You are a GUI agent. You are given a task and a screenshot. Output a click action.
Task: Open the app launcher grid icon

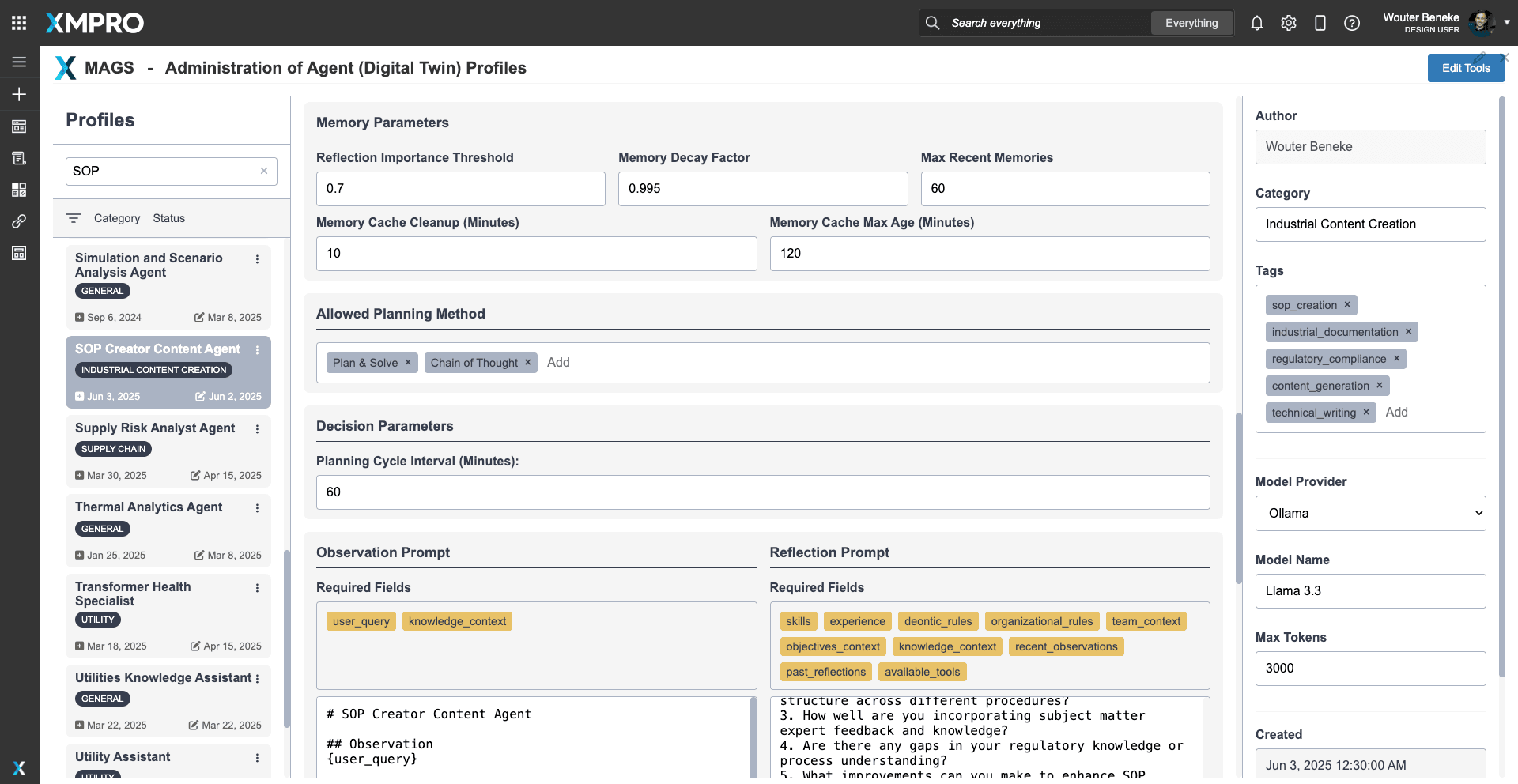point(19,23)
